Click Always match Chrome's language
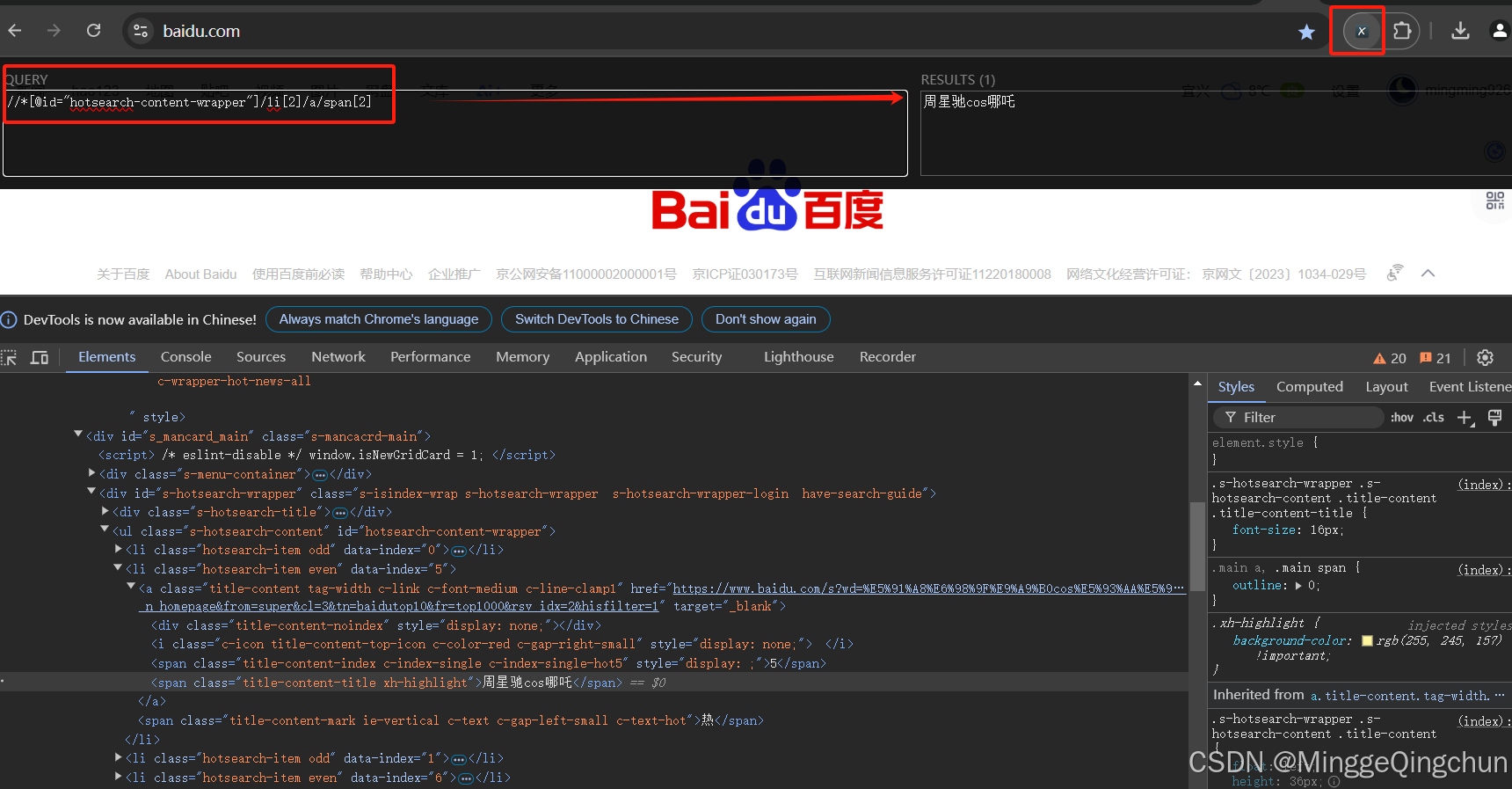1512x789 pixels. [379, 319]
